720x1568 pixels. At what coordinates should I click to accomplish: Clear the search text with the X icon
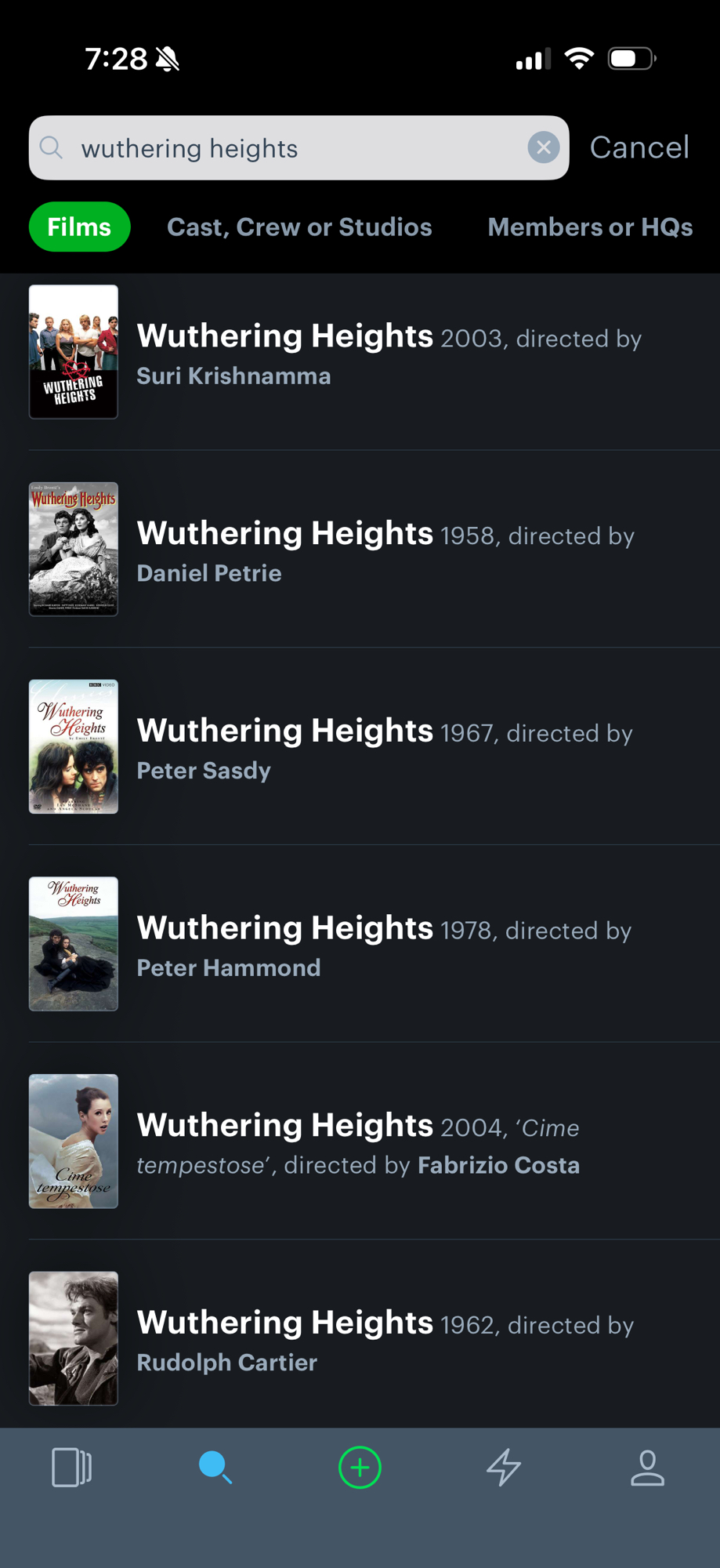click(x=544, y=147)
